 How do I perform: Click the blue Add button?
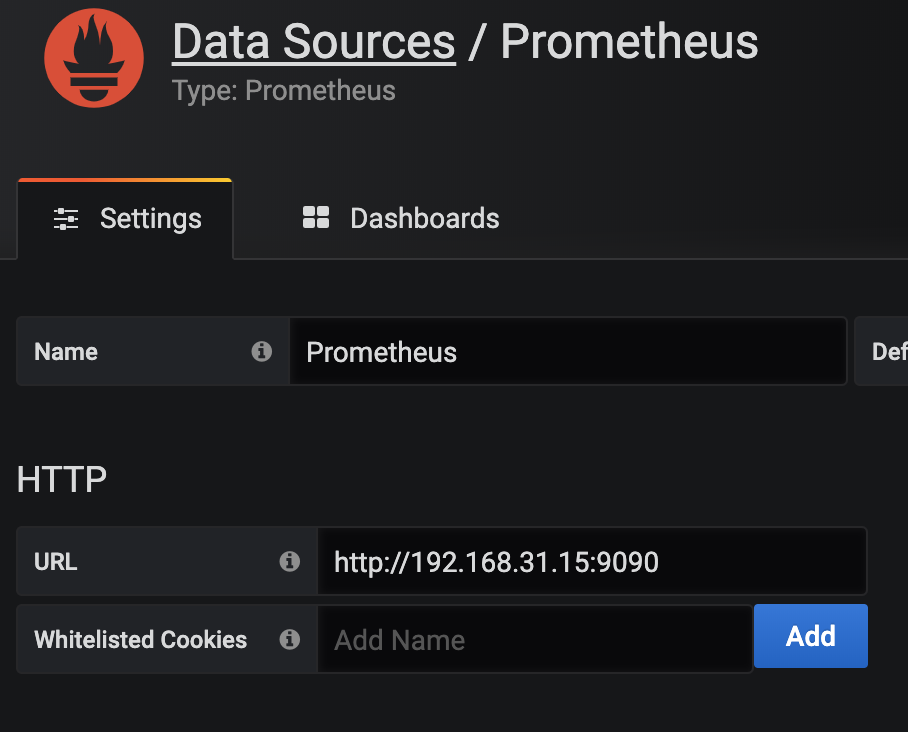(x=811, y=636)
